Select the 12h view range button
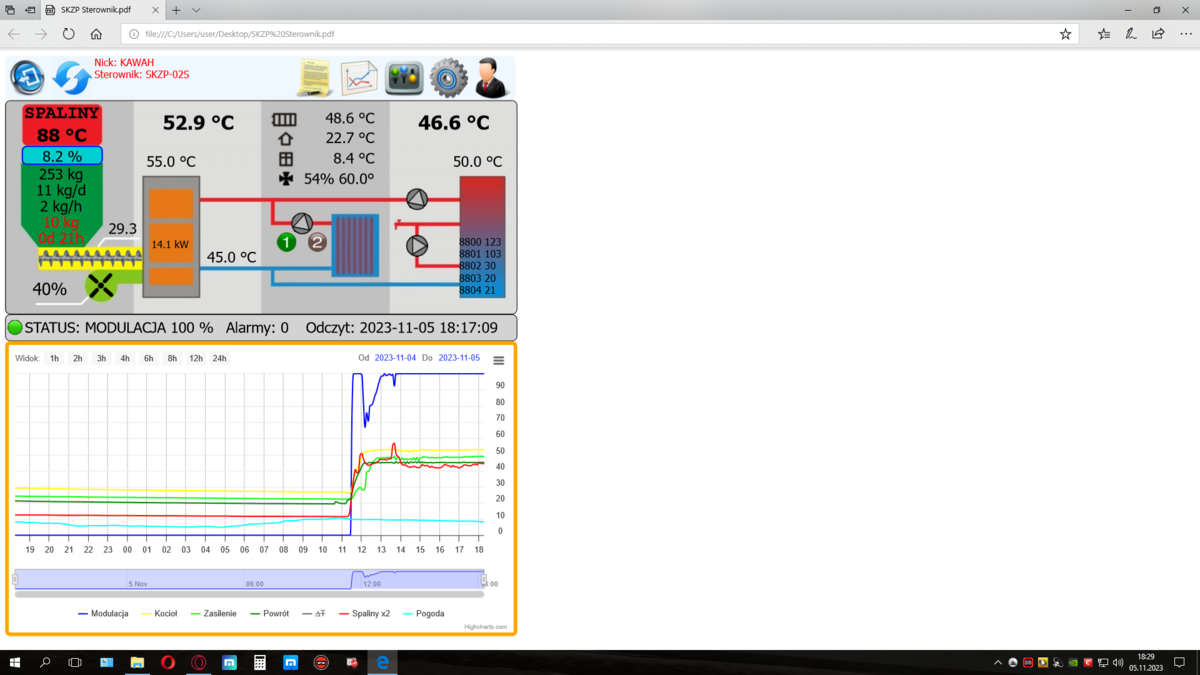This screenshot has height=675, width=1200. pyautogui.click(x=196, y=358)
